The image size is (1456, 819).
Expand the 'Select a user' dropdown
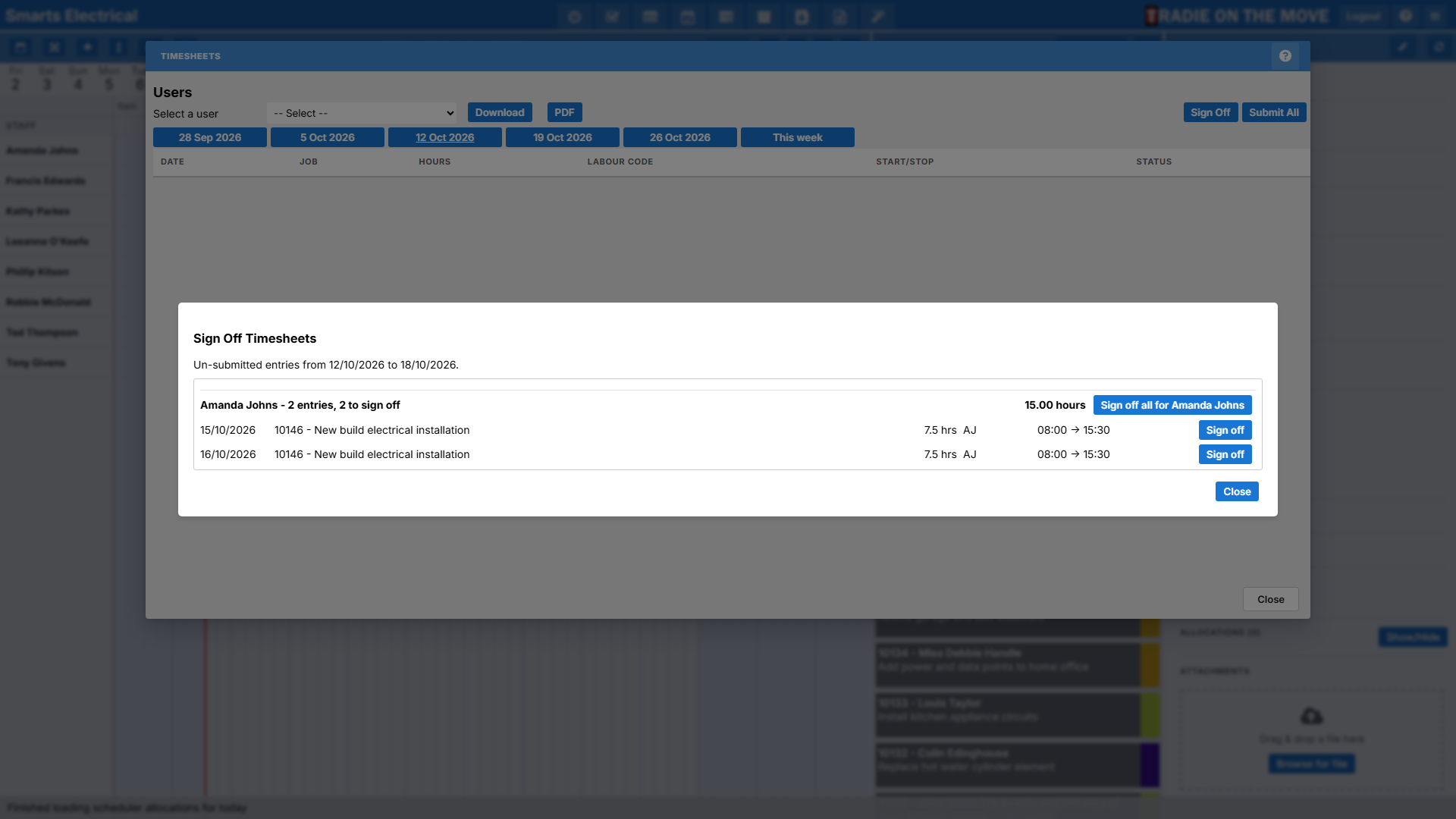pos(362,113)
